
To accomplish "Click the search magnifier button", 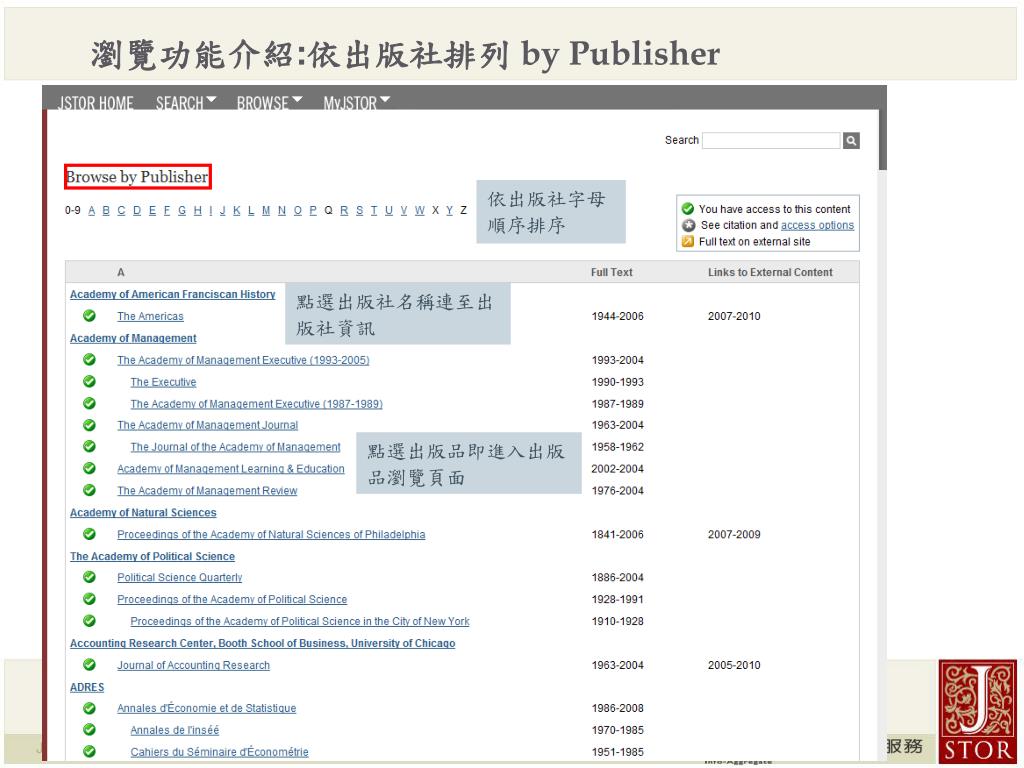I will click(851, 140).
